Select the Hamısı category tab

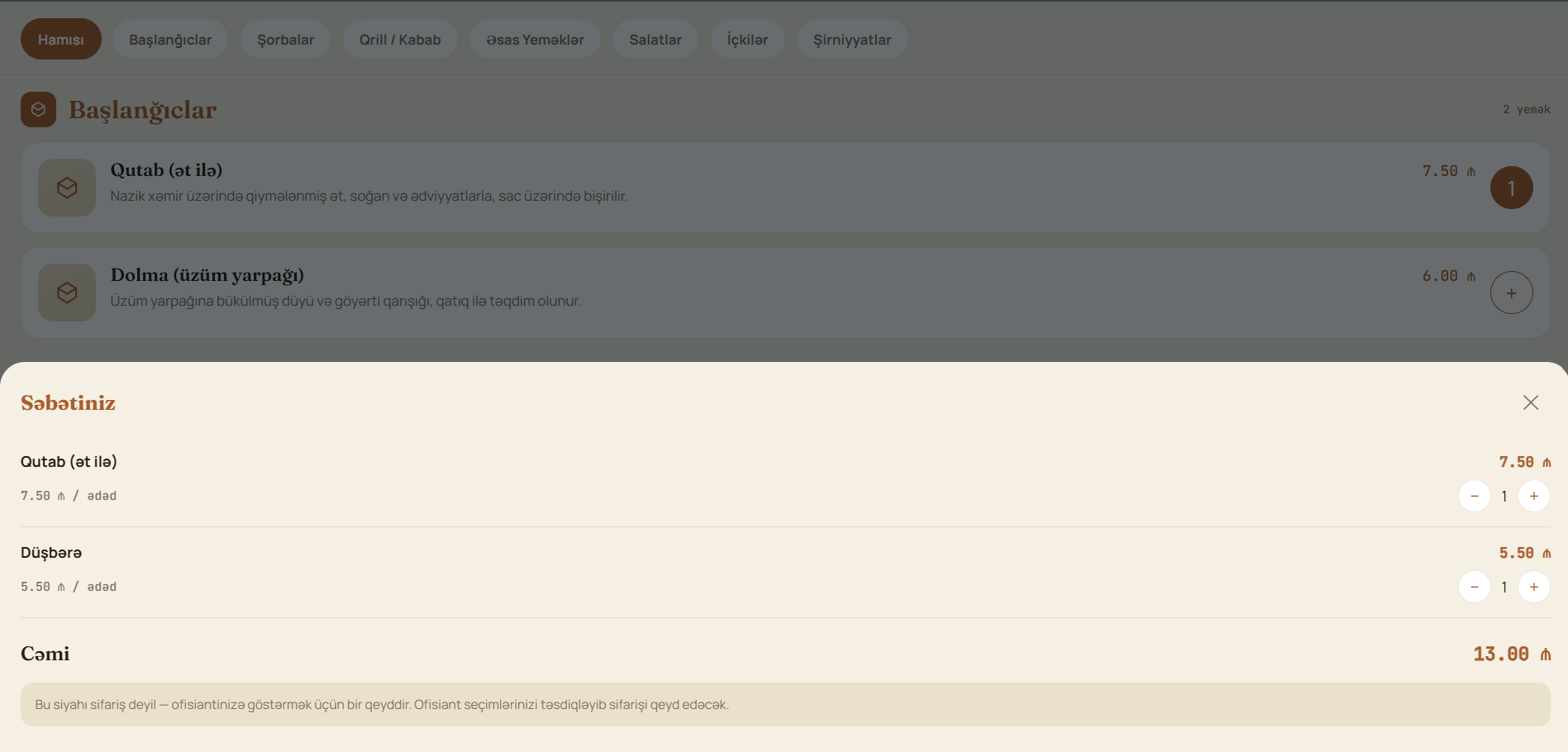point(61,40)
